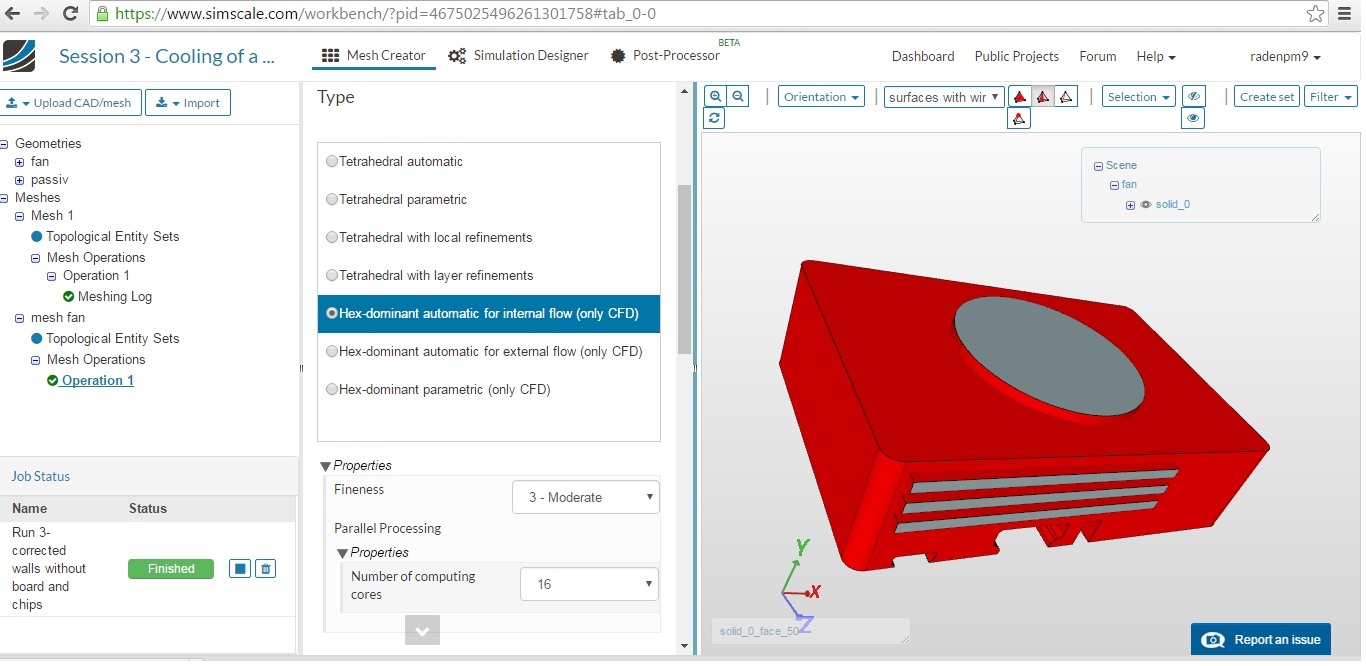Switch to the Mesh Creator tab

click(x=374, y=56)
